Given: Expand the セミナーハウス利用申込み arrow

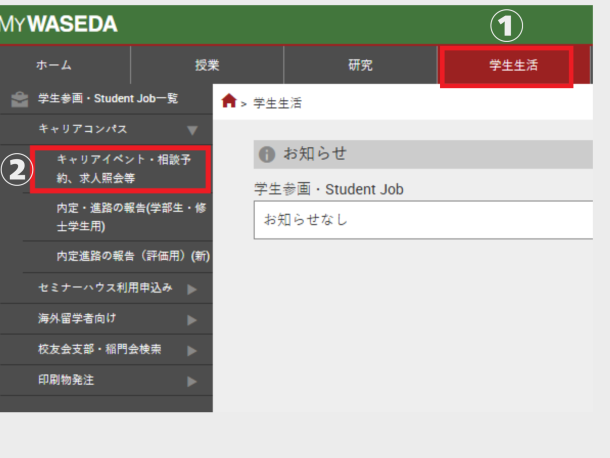Looking at the screenshot, I should pos(192,289).
